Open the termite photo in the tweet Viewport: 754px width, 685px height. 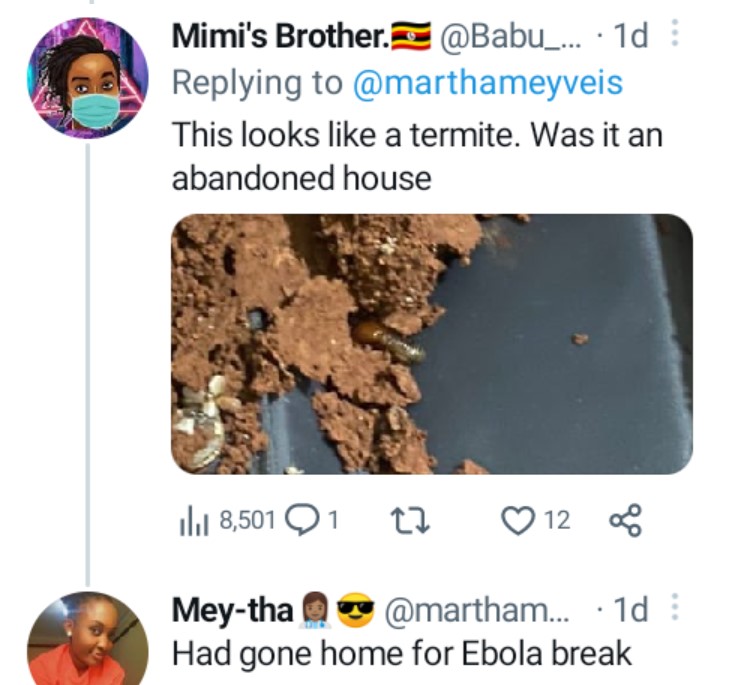tap(431, 343)
